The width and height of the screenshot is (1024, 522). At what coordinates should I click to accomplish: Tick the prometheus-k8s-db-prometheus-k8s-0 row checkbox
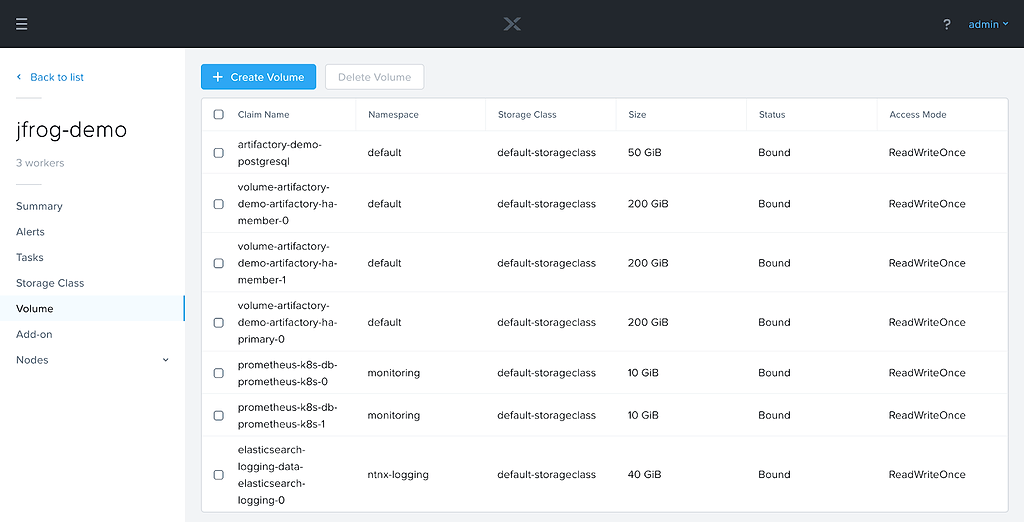click(219, 373)
